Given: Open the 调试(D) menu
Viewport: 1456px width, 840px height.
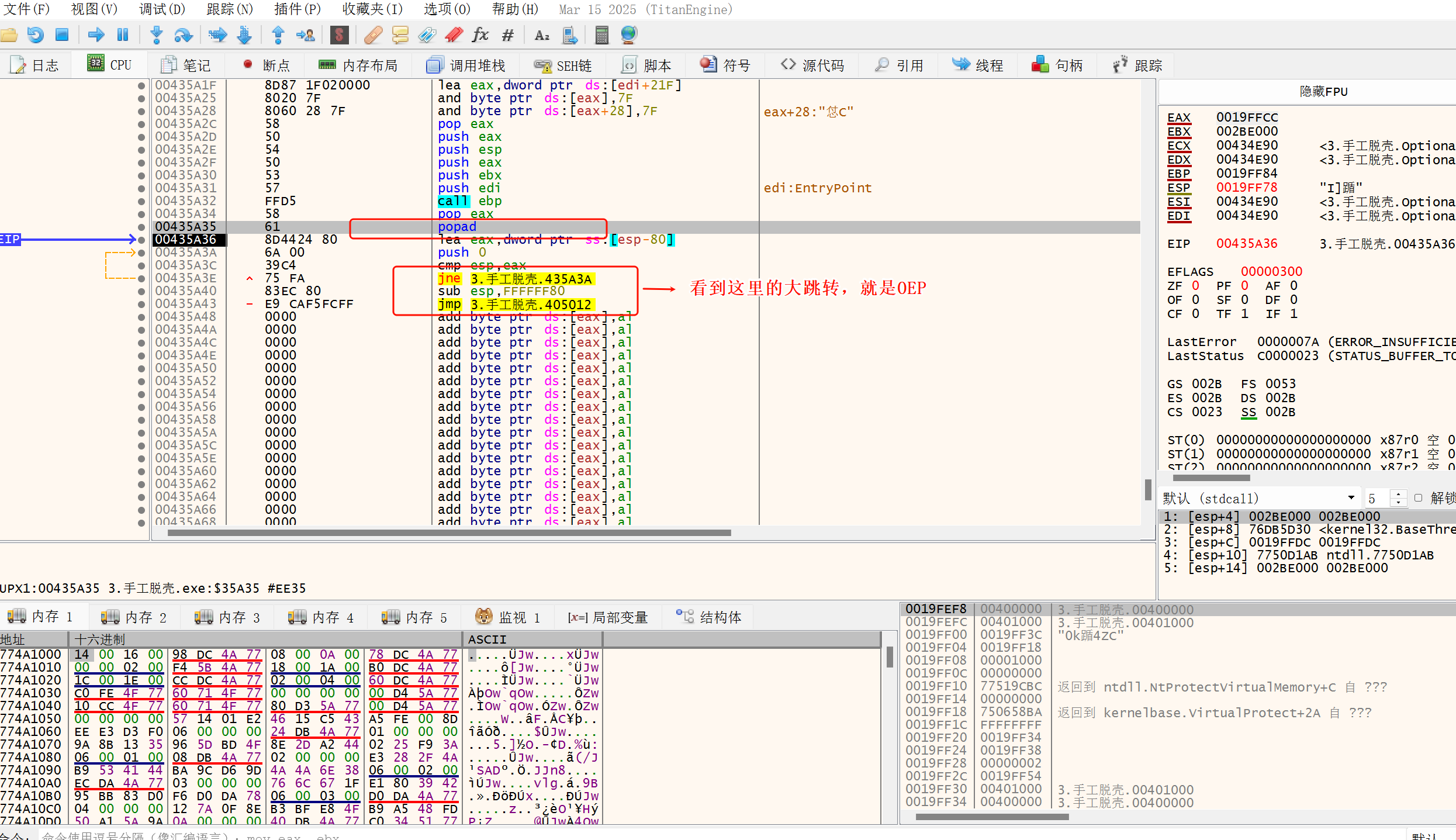Looking at the screenshot, I should point(162,9).
